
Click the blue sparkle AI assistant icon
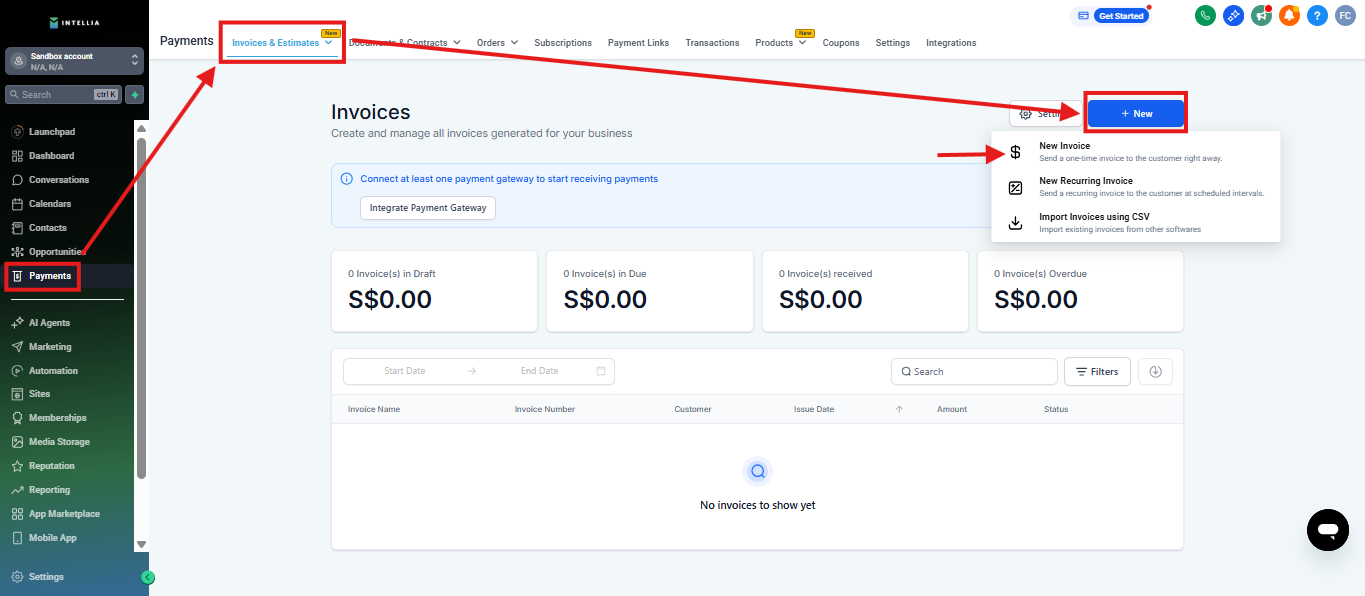[1233, 16]
